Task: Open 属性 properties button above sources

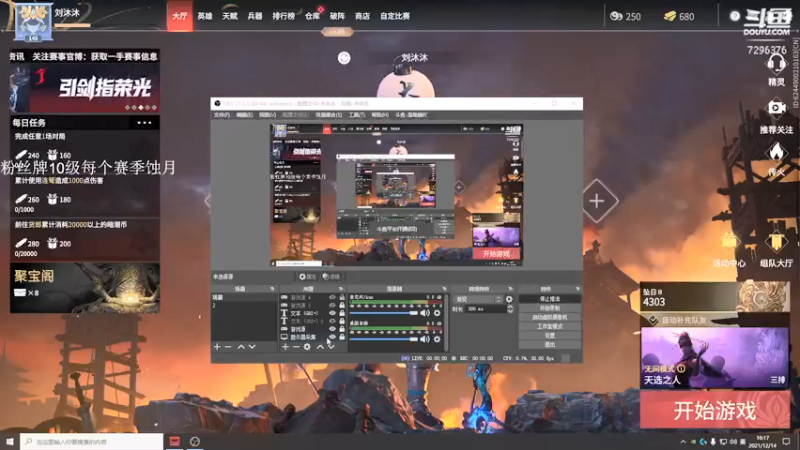Action: [308, 277]
